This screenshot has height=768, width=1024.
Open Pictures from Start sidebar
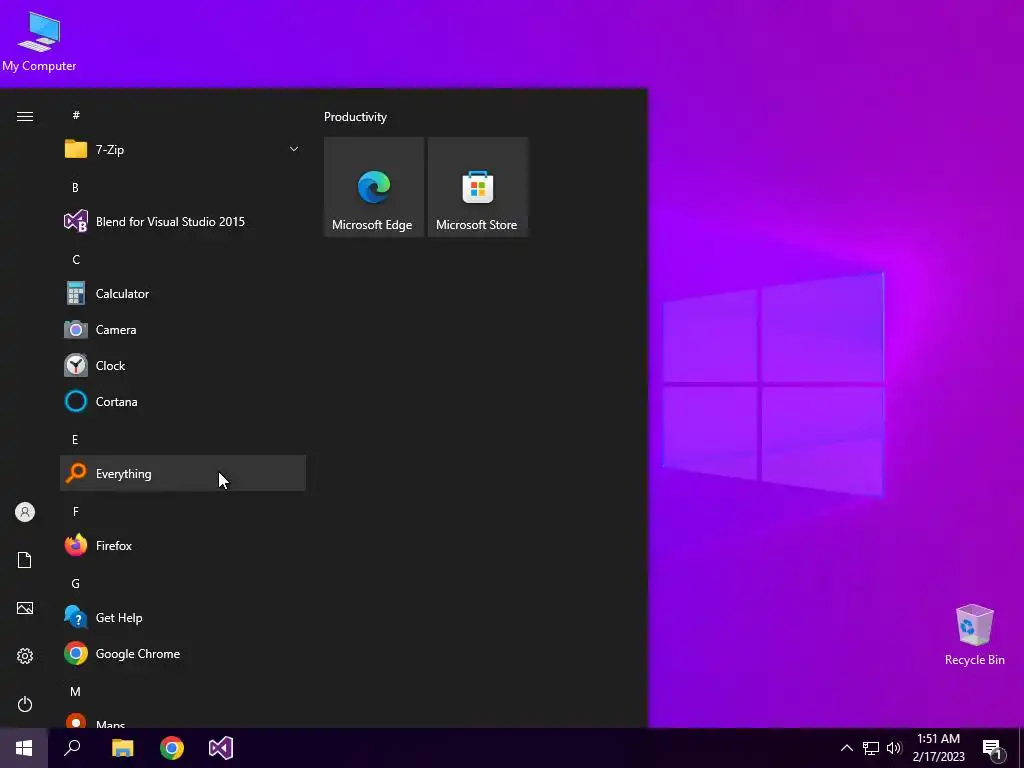pos(25,608)
